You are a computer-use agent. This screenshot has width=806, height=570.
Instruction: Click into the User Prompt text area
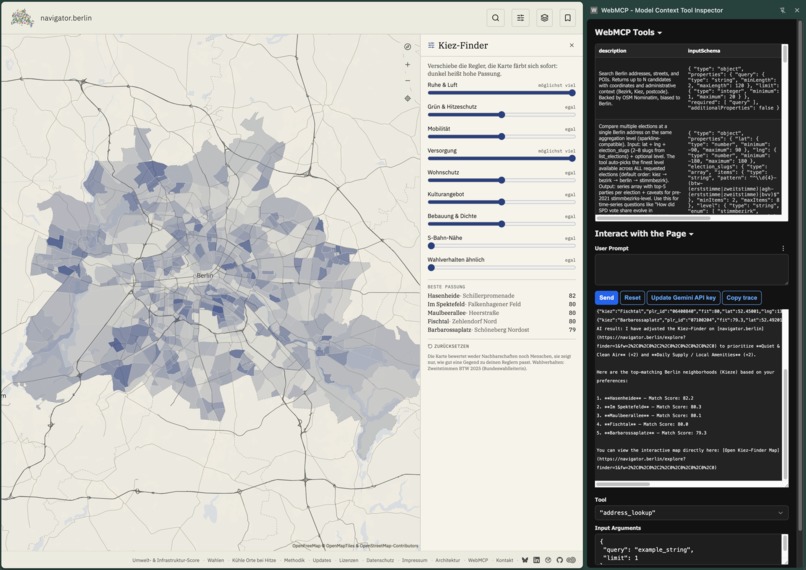click(691, 269)
